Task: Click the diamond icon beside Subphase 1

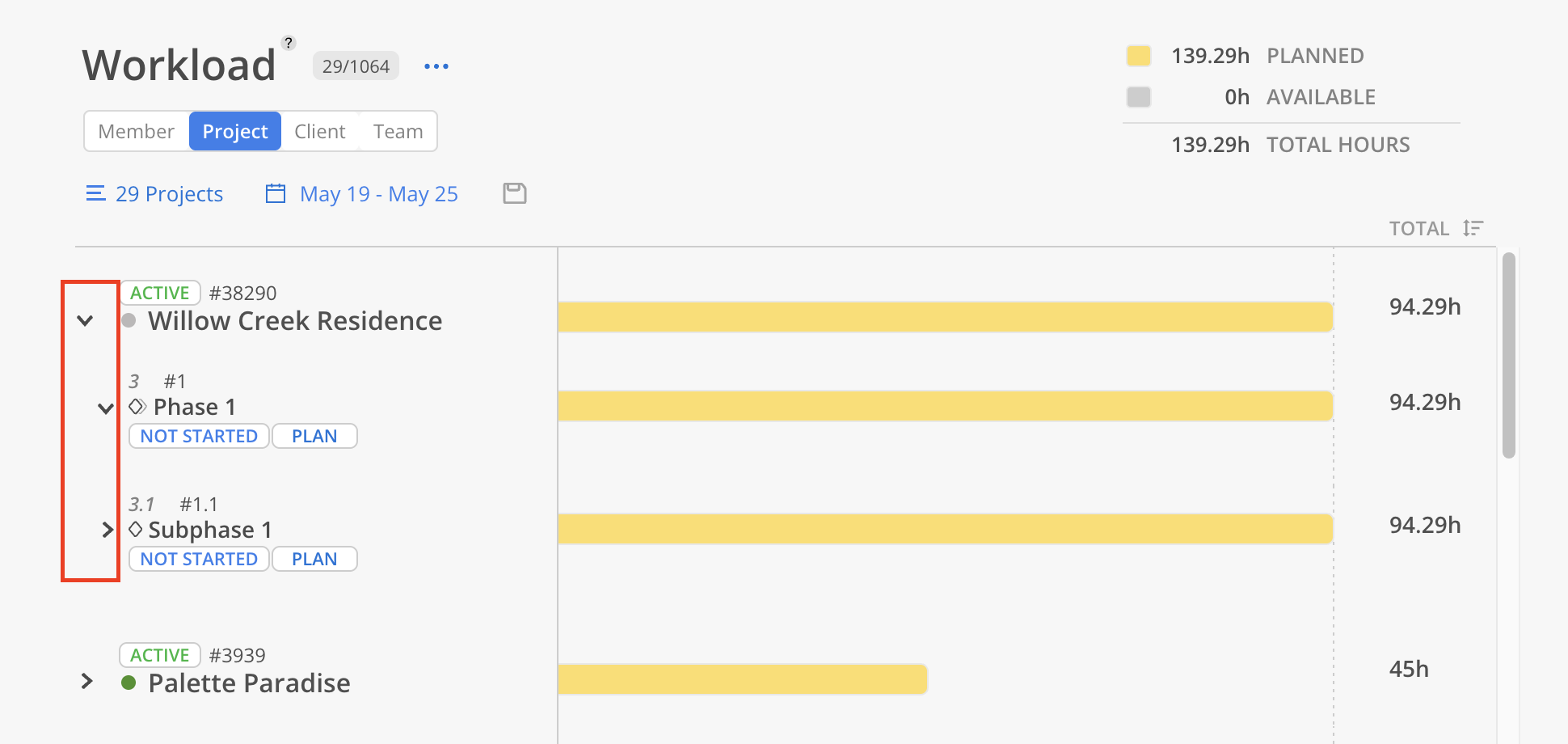Action: point(135,530)
